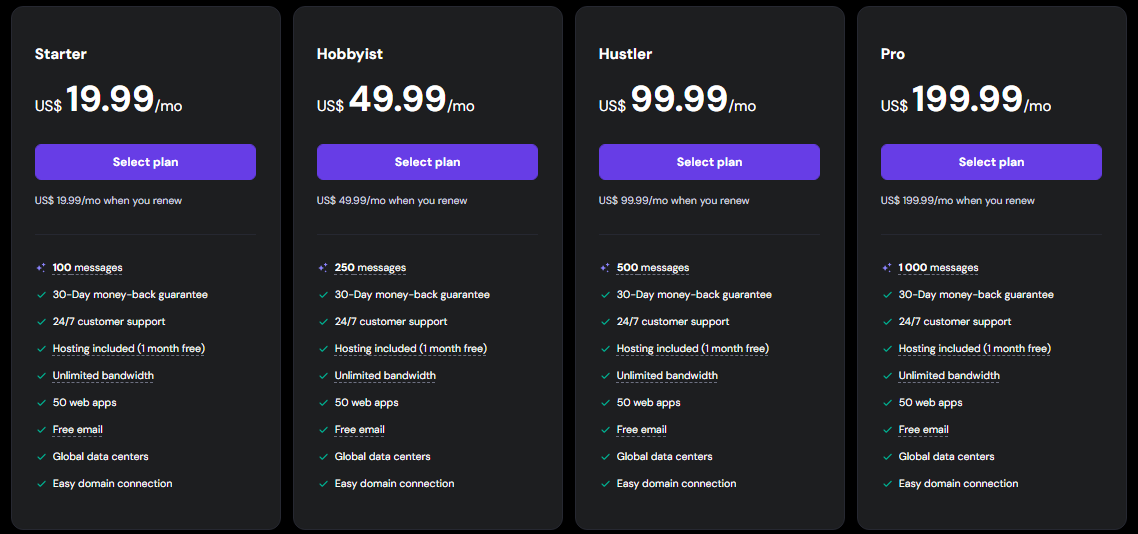Image resolution: width=1138 pixels, height=534 pixels.
Task: Click the Hustler plan title
Action: [x=626, y=54]
